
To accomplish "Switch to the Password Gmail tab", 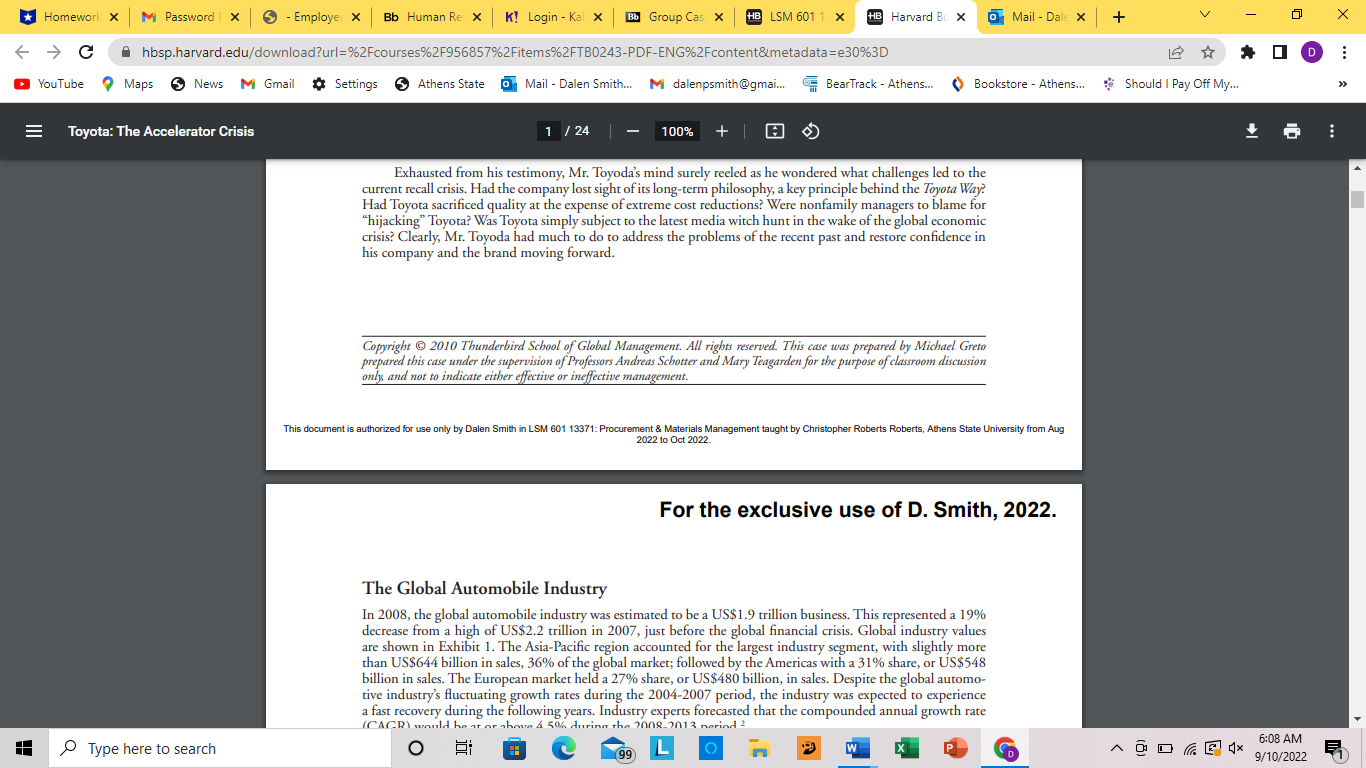I will tap(190, 17).
